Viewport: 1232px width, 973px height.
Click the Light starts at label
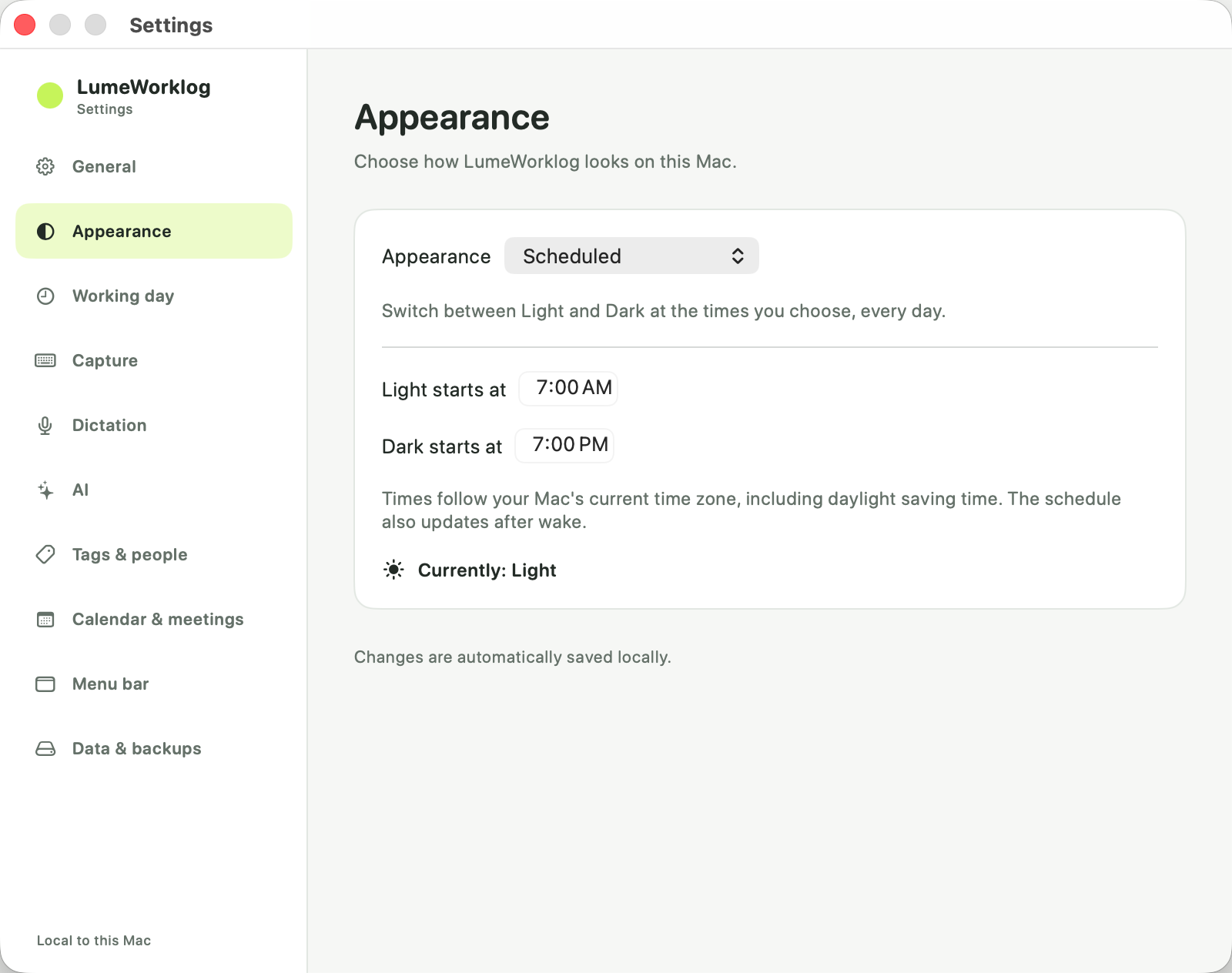pos(444,390)
